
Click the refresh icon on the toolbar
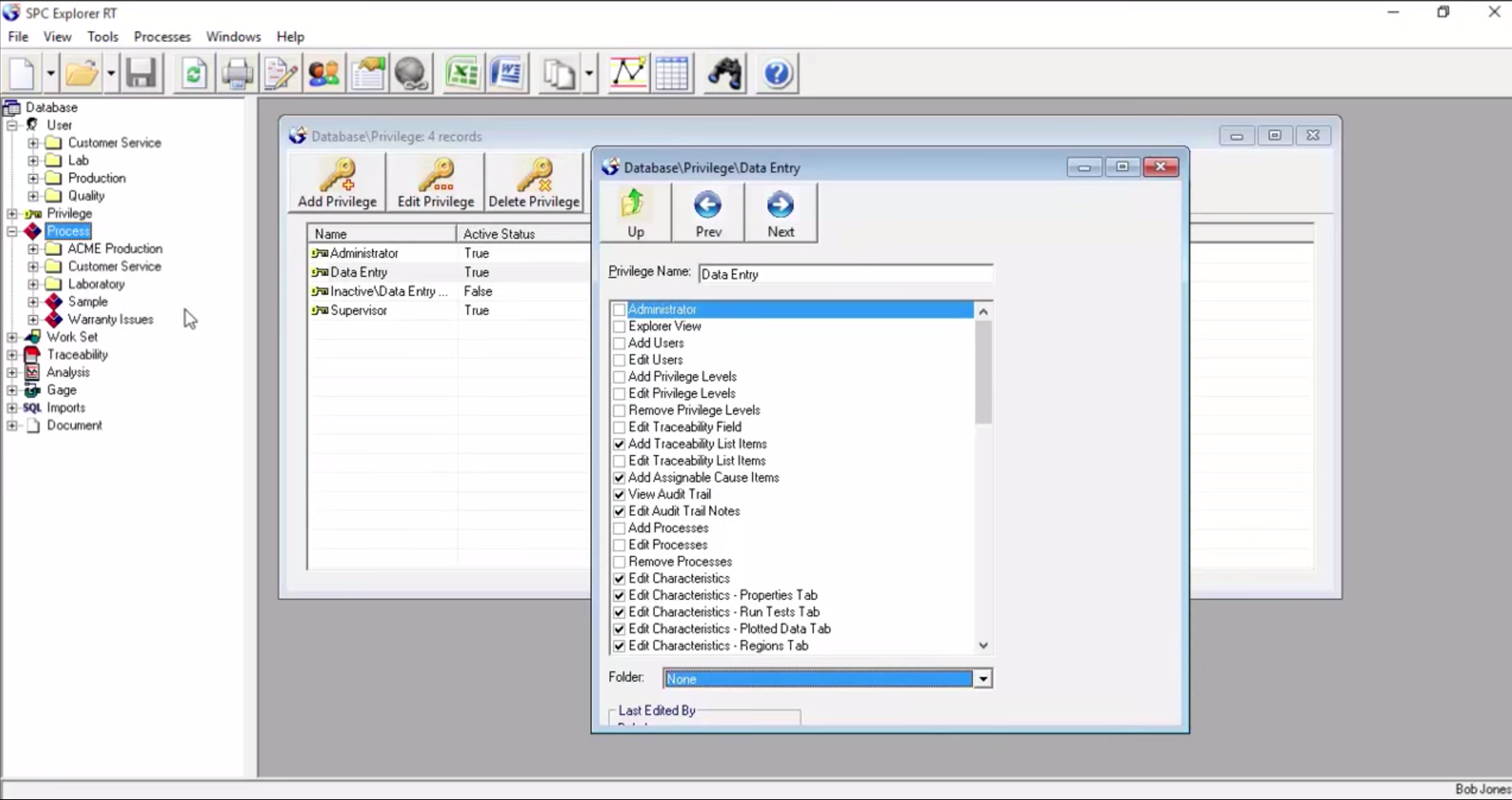194,73
